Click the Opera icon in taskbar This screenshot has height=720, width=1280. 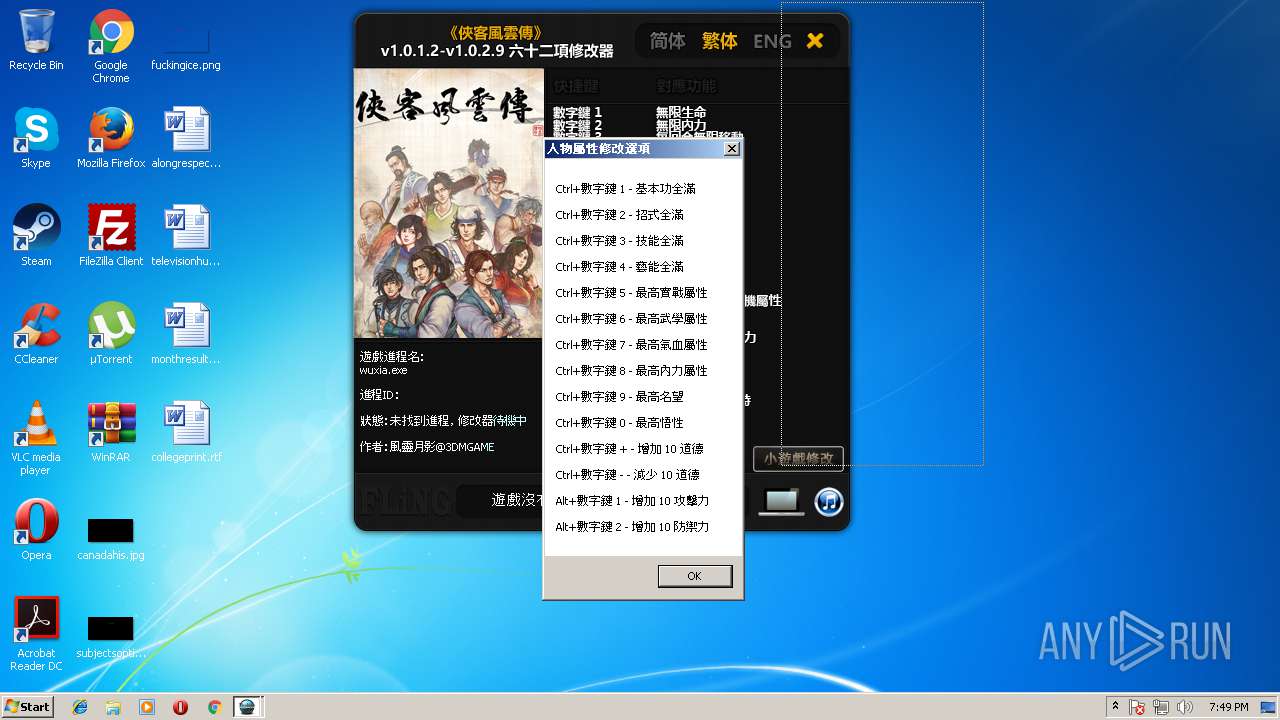pyautogui.click(x=181, y=707)
